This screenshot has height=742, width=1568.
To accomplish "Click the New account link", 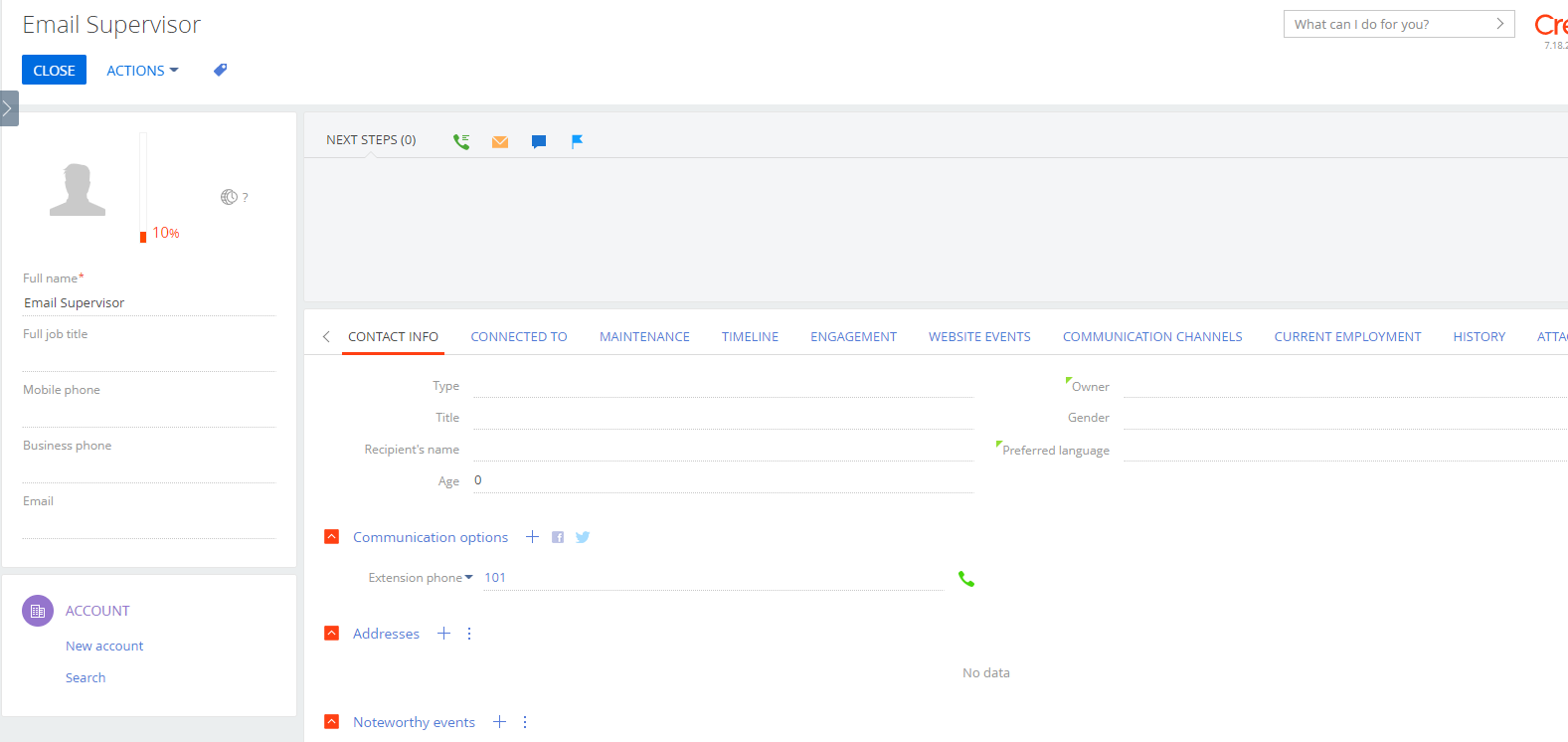I will point(104,647).
